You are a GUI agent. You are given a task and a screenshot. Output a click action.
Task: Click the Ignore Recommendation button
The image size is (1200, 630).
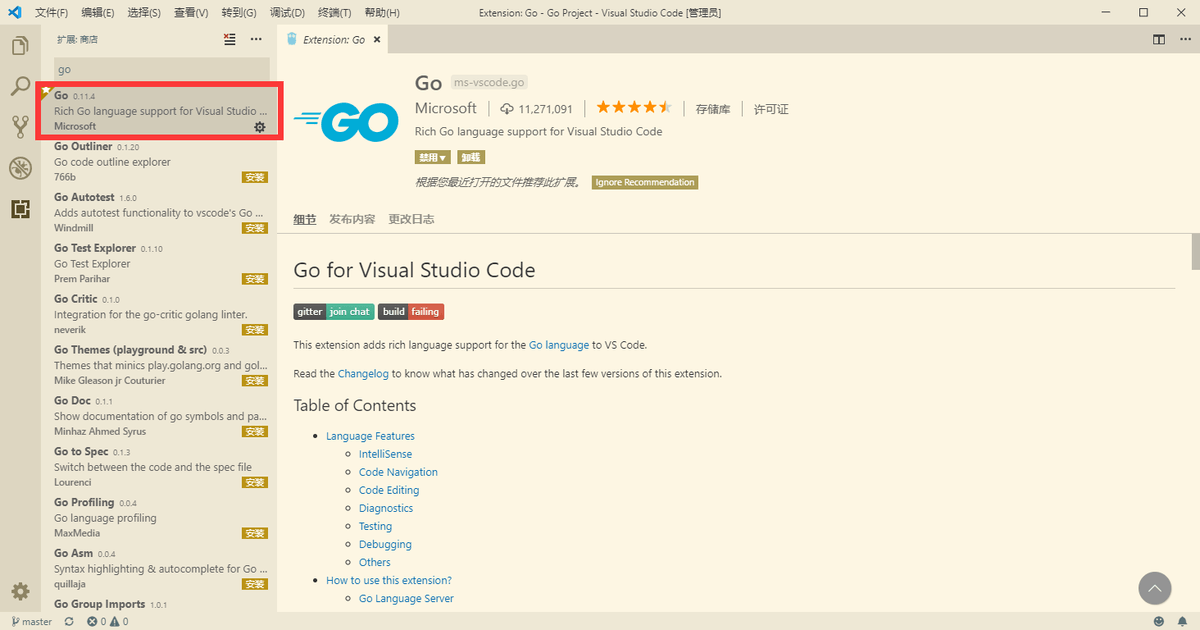tap(644, 183)
